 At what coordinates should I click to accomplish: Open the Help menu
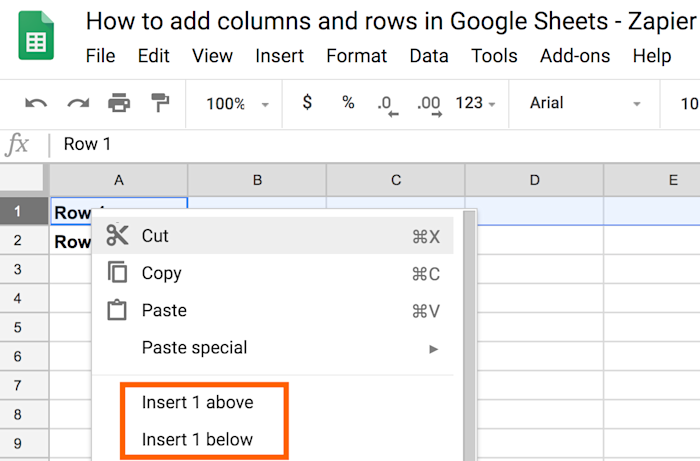(x=652, y=56)
